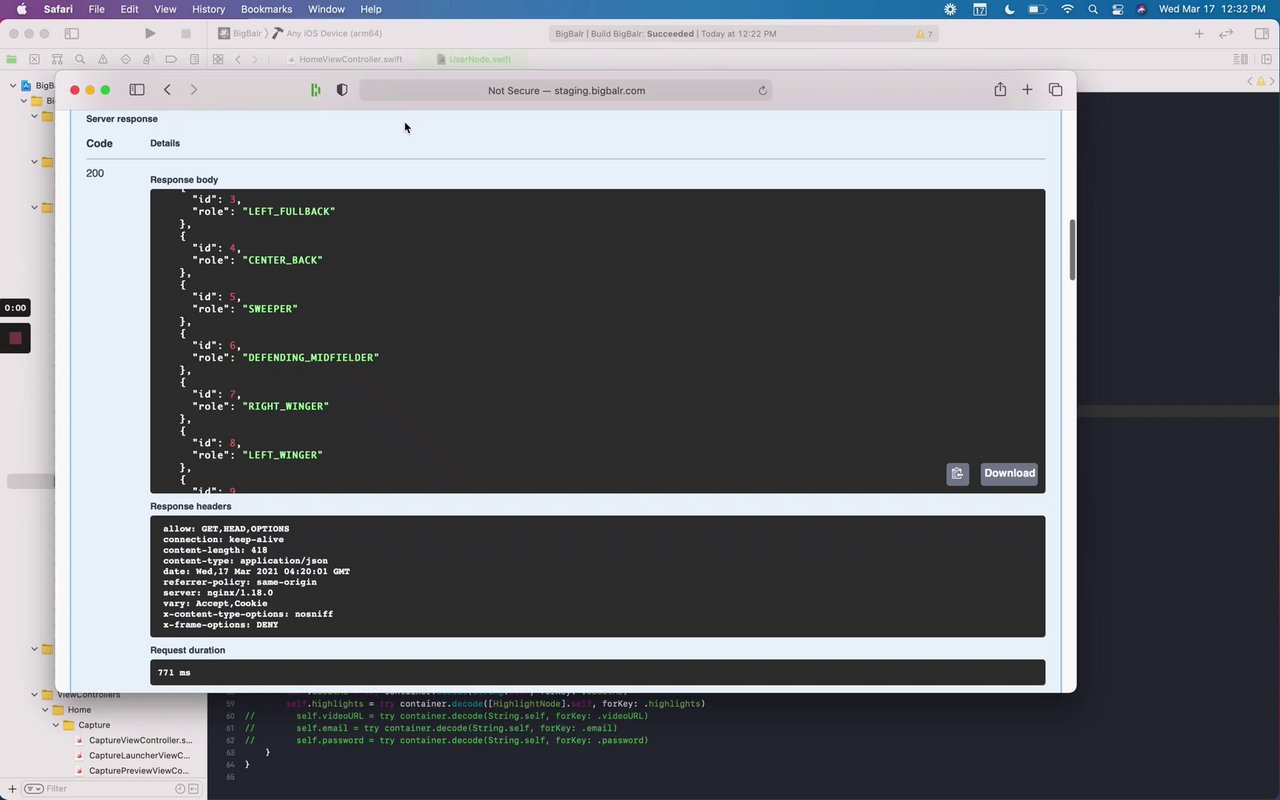This screenshot has height=800, width=1280.
Task: Toggle the Safari sidebar
Action: coord(137,90)
